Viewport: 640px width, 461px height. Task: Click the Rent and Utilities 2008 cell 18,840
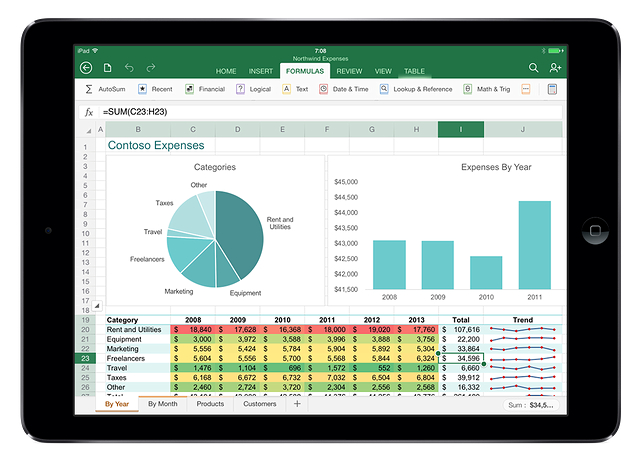[x=193, y=330]
